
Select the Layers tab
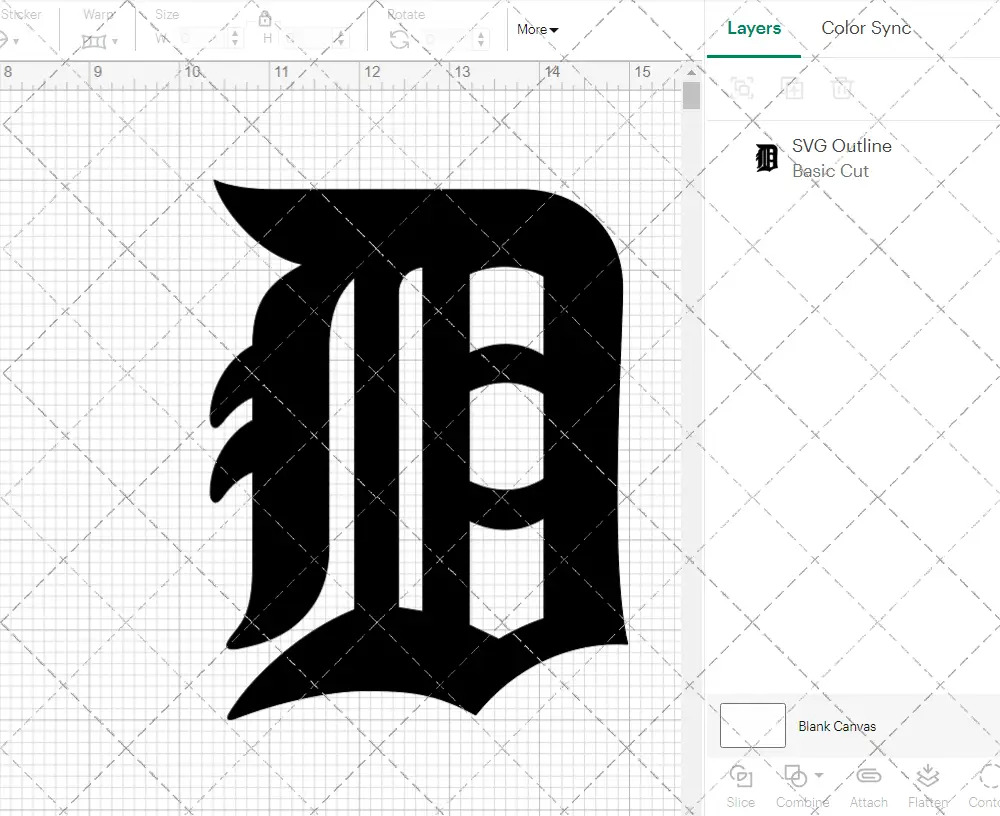(754, 28)
